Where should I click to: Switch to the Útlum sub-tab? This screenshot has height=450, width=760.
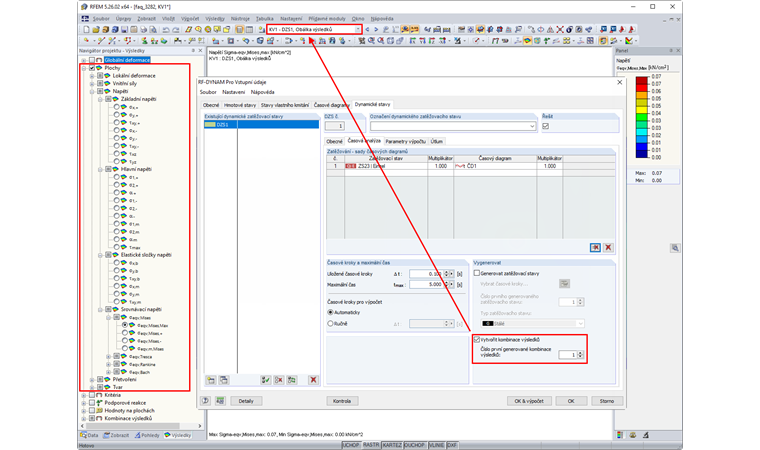click(437, 142)
